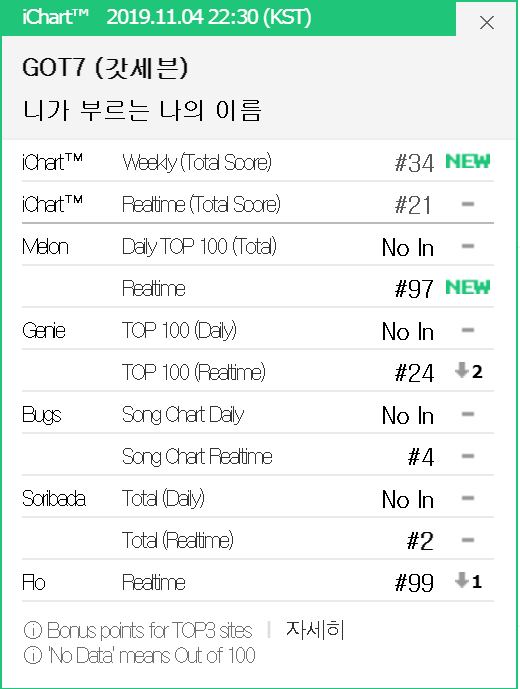The width and height of the screenshot is (520, 689).
Task: Click the #4 Bugs ranking
Action: click(421, 457)
